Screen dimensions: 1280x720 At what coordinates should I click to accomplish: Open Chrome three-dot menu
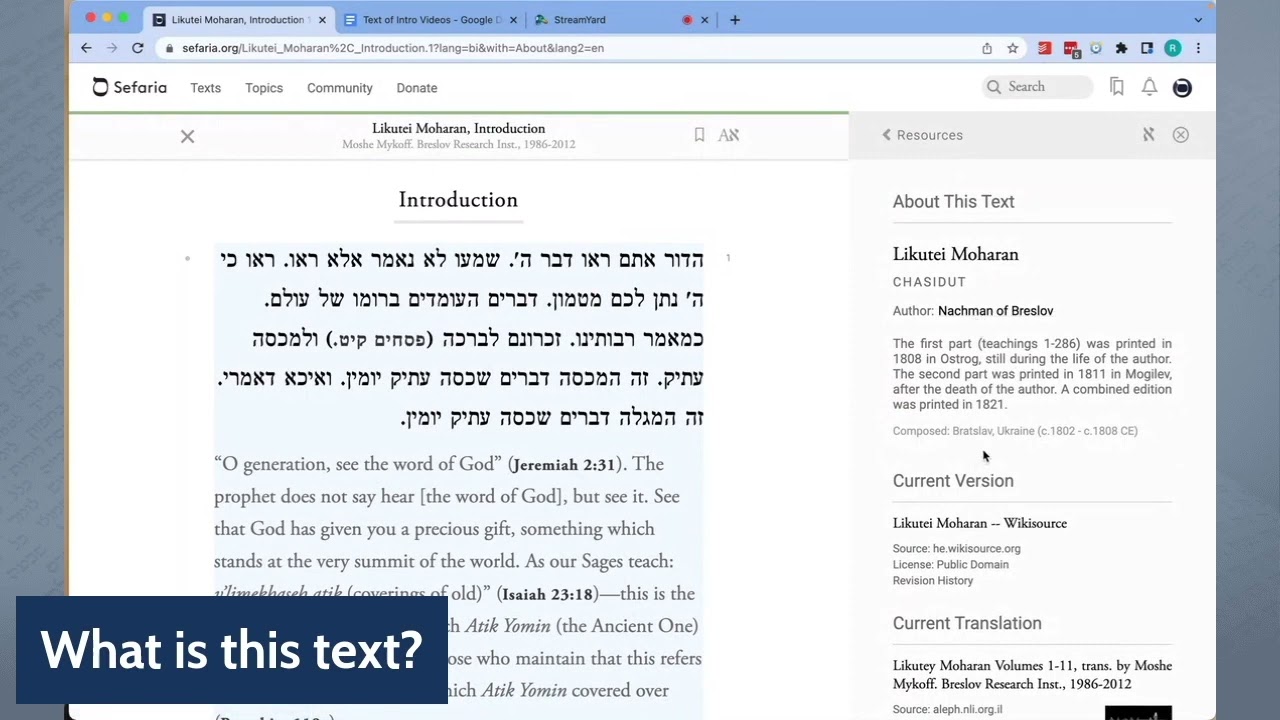coord(1198,48)
